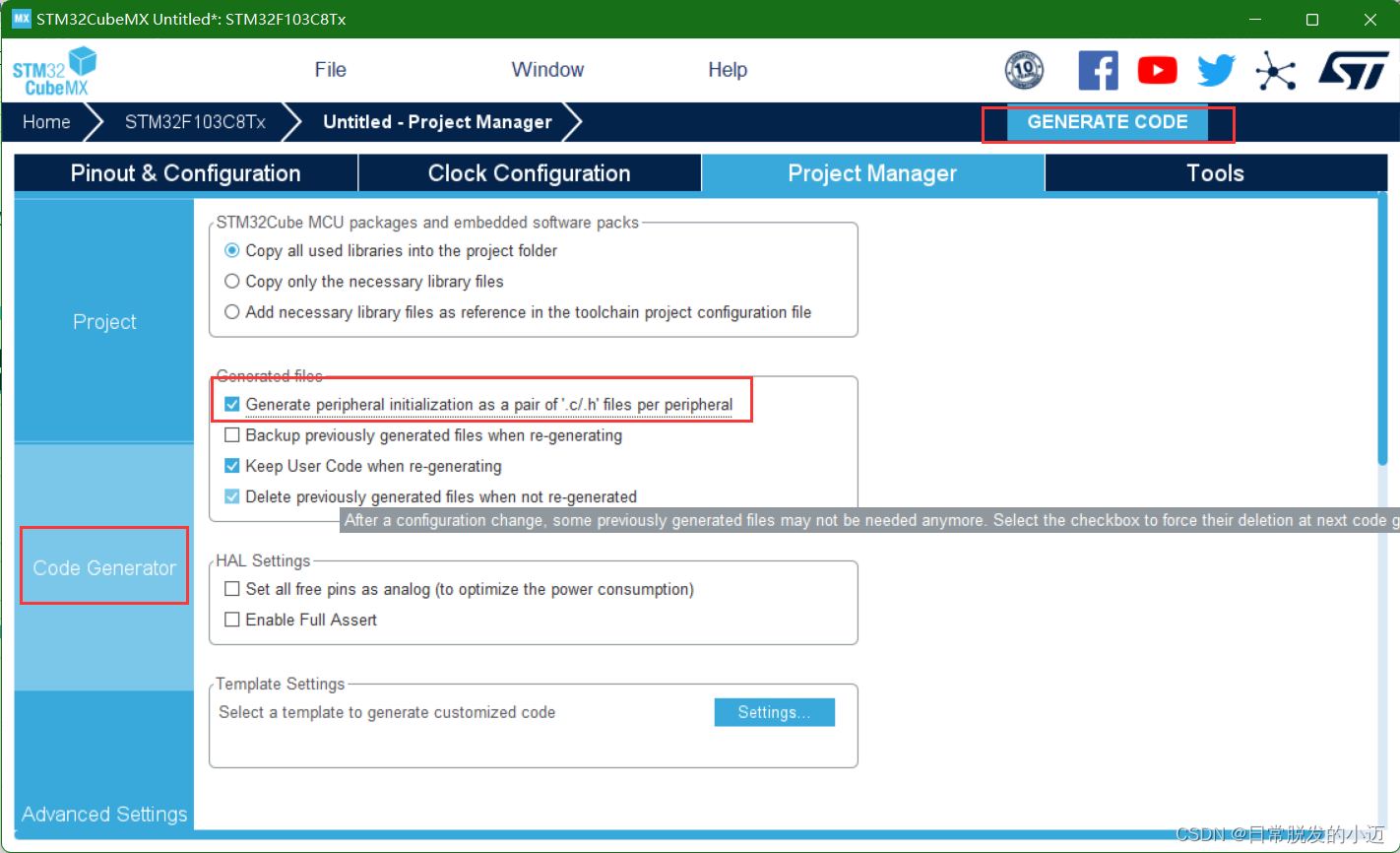The height and width of the screenshot is (853, 1400).
Task: Toggle Keep User Code when re-generating
Action: point(232,466)
